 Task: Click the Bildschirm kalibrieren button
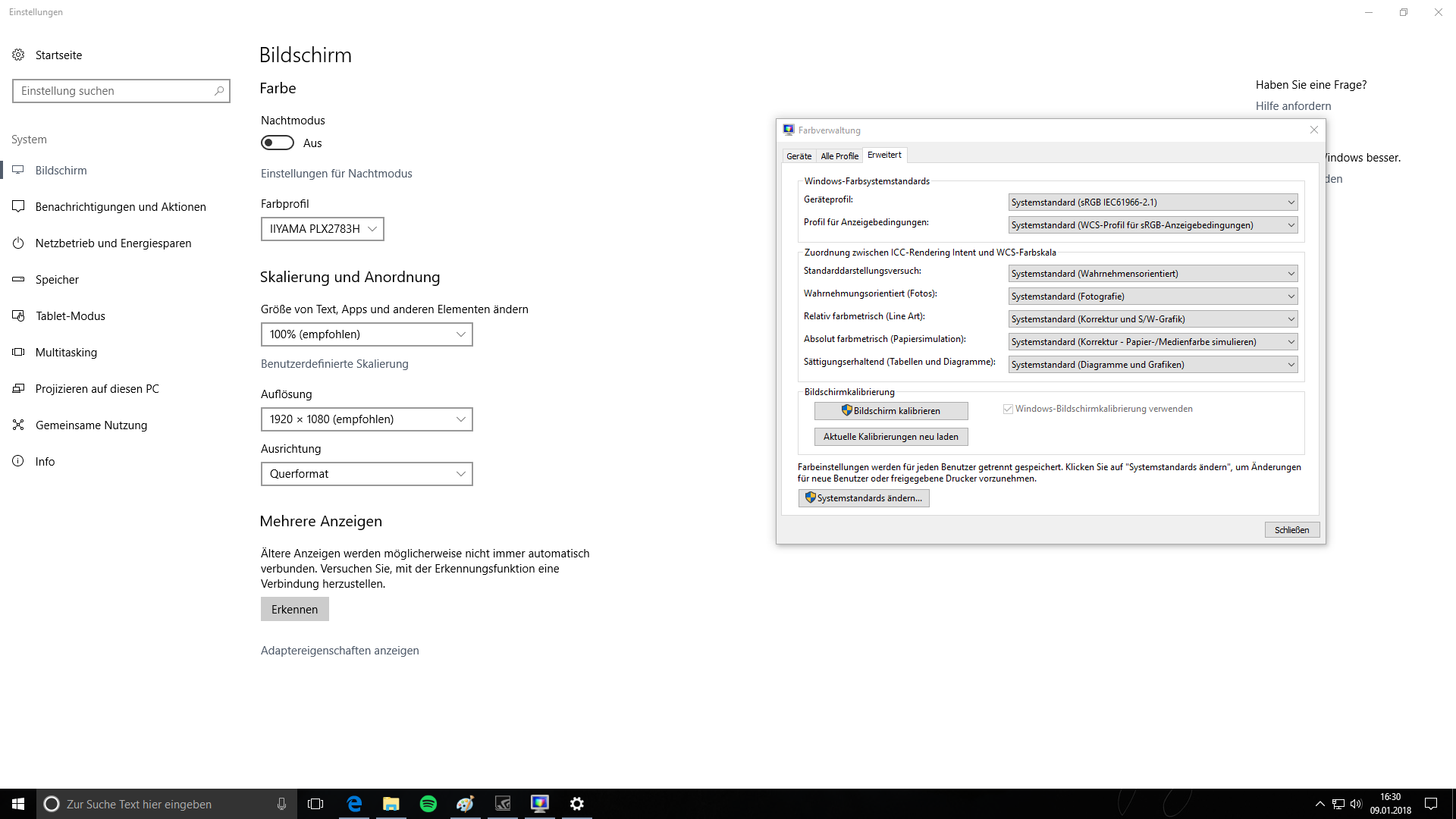click(x=891, y=411)
